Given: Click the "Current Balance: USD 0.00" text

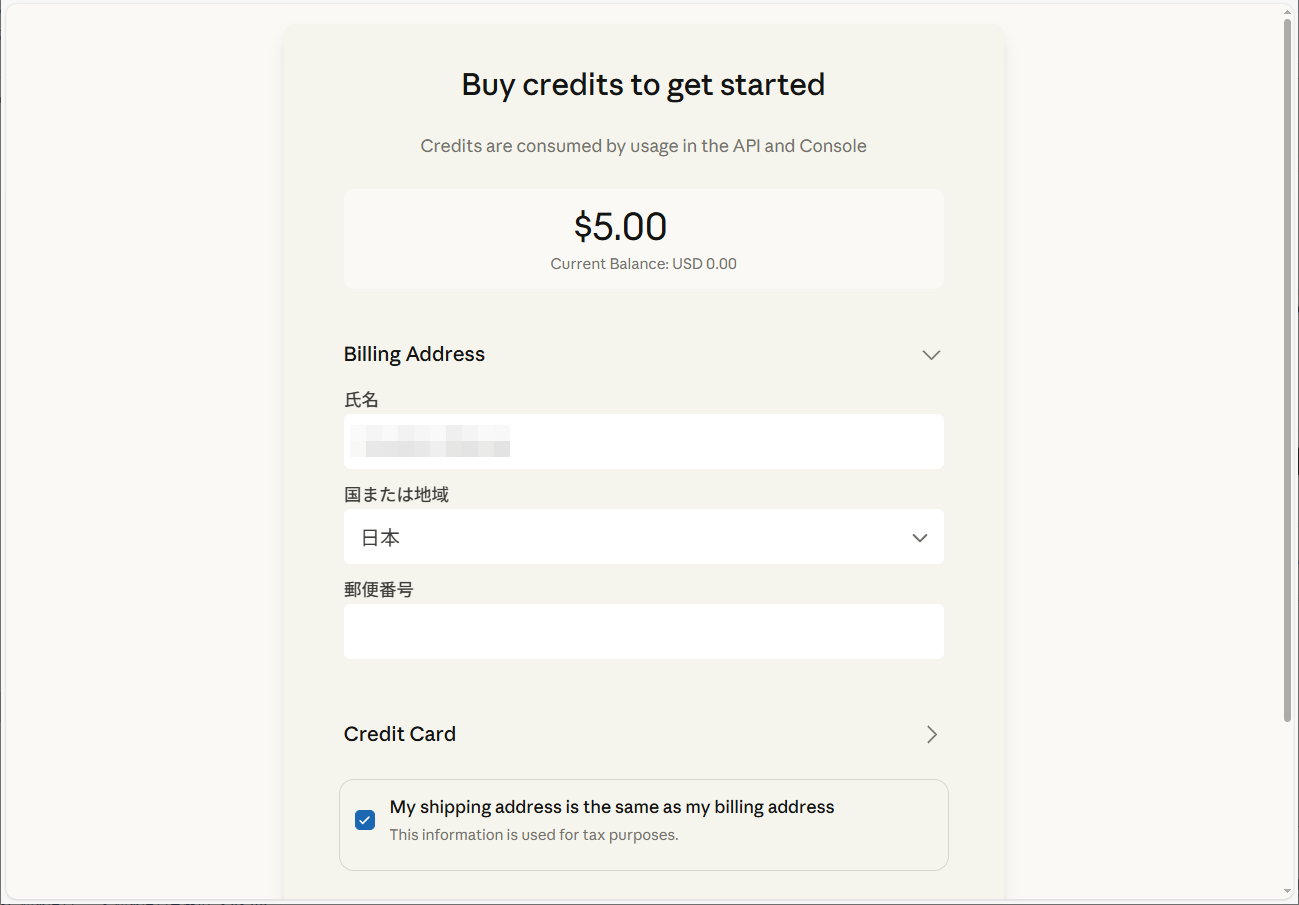Looking at the screenshot, I should pyautogui.click(x=643, y=264).
